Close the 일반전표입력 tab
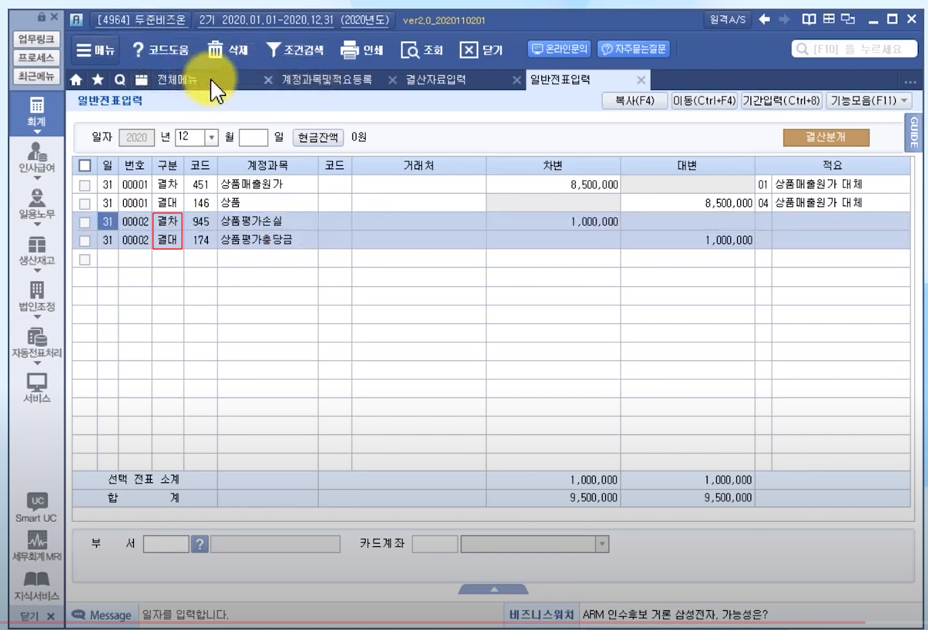This screenshot has height=630, width=928. pyautogui.click(x=641, y=80)
